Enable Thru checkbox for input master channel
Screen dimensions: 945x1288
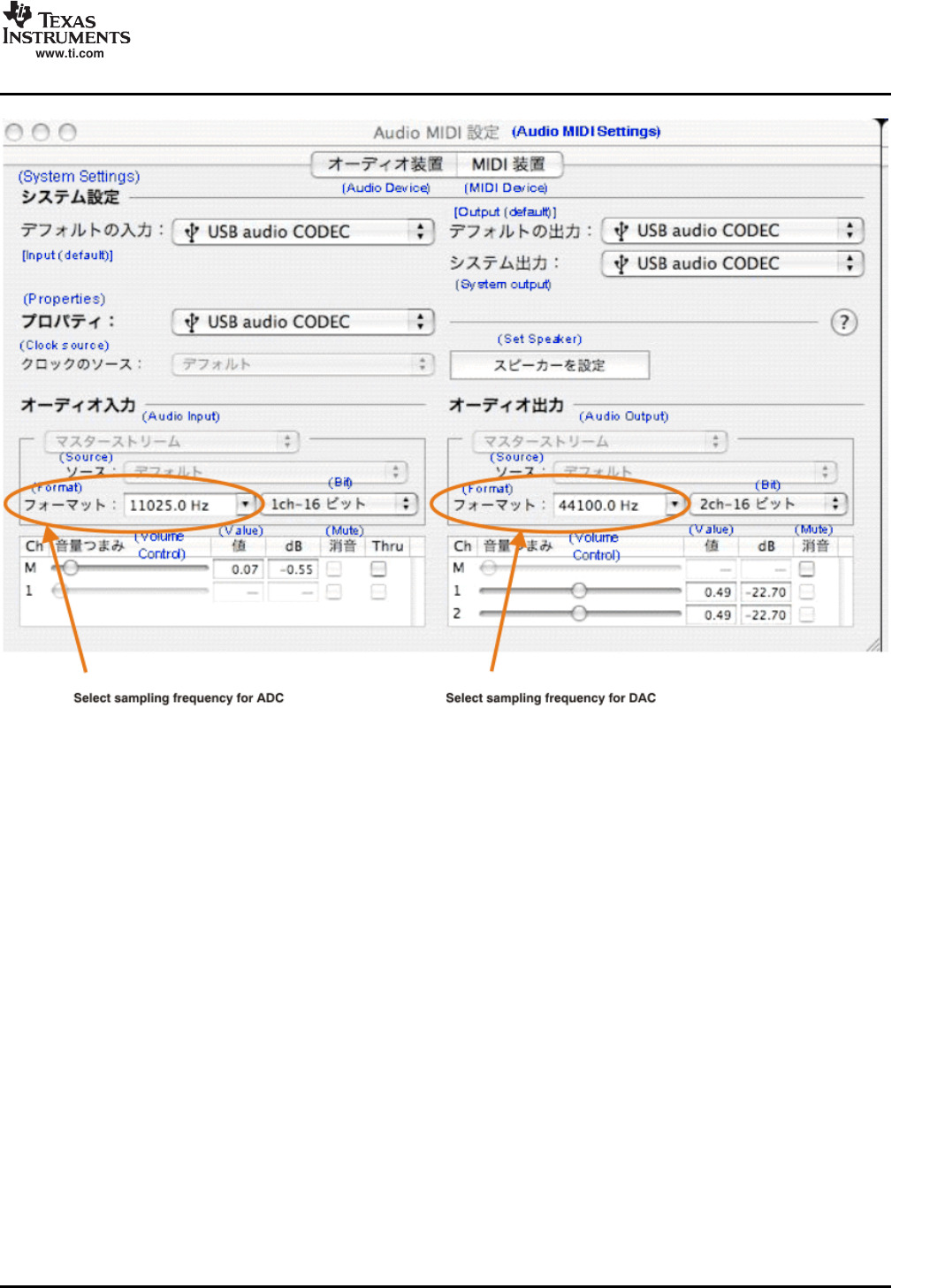(378, 569)
